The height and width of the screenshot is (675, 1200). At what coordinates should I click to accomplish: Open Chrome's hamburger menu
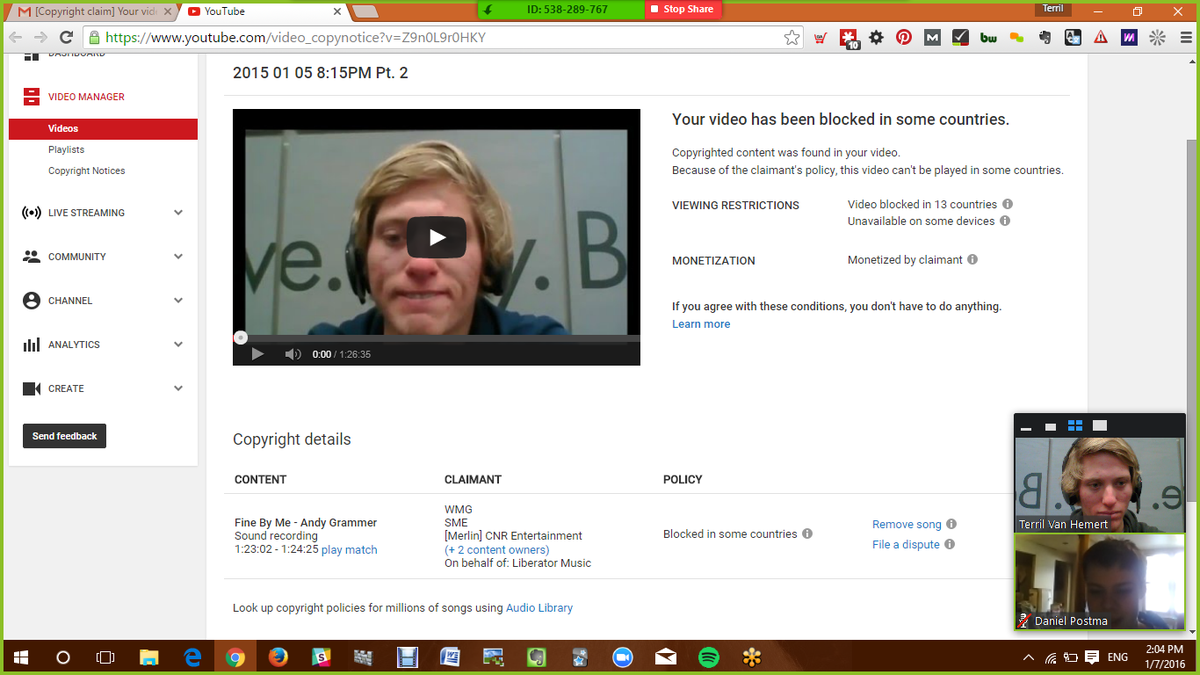(x=1184, y=37)
